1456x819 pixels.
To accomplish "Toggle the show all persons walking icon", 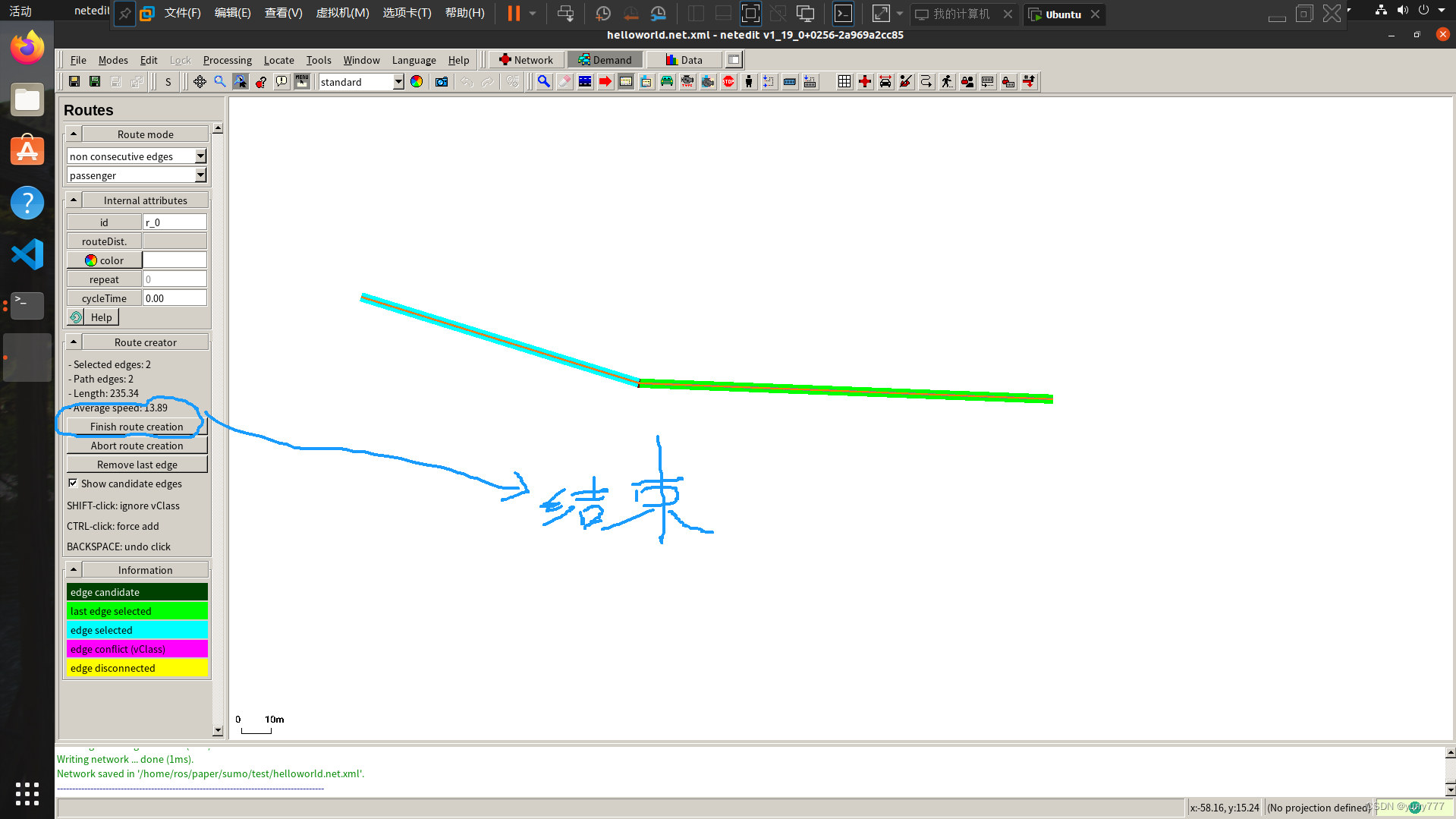I will 947,82.
